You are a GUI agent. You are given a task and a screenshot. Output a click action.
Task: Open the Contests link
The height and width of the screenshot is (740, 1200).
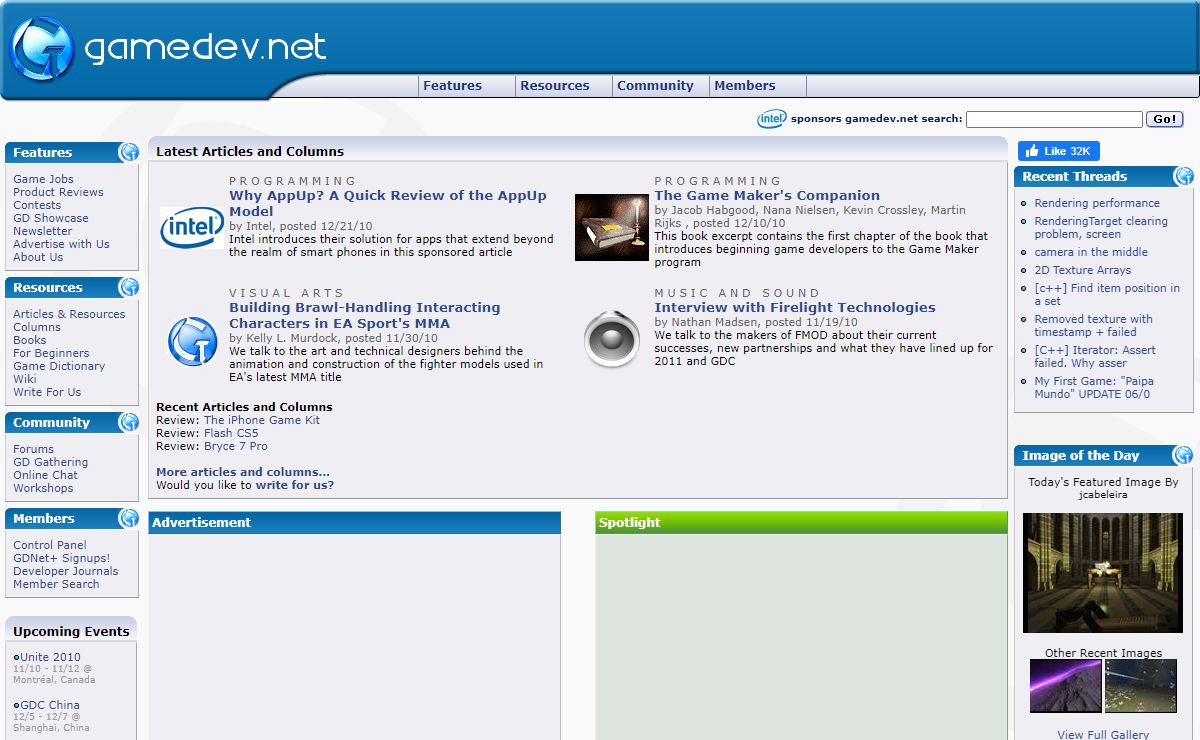pyautogui.click(x=37, y=205)
